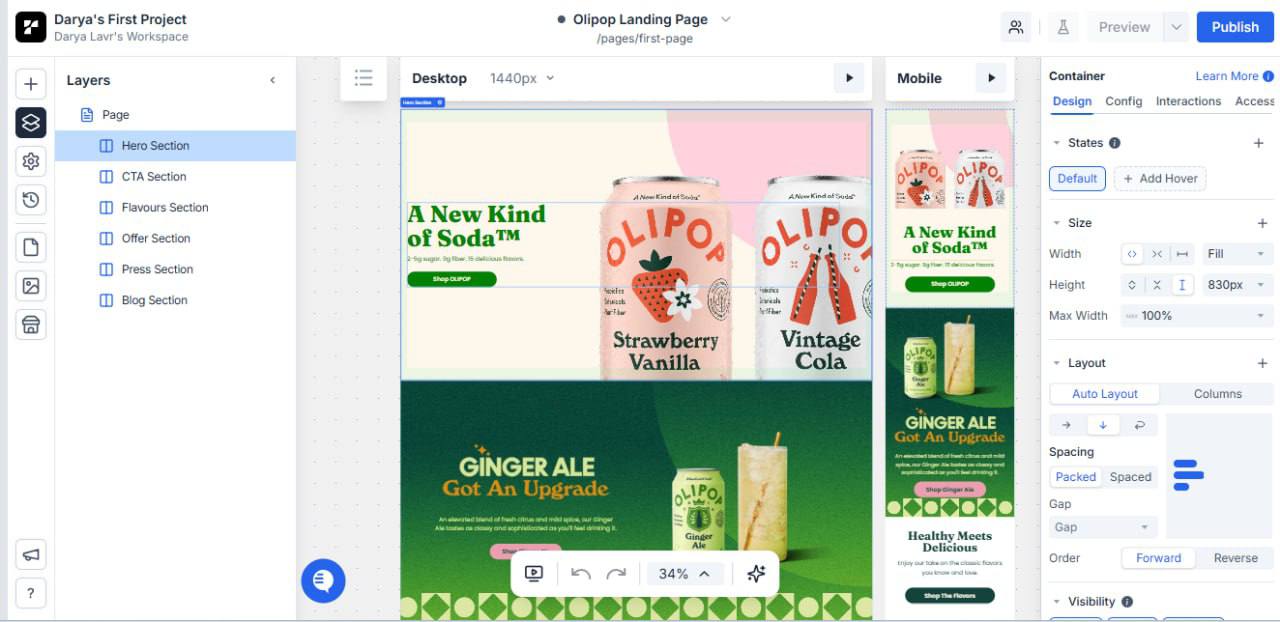
Task: Open the dropdown arrow next to Preview
Action: (x=1177, y=27)
